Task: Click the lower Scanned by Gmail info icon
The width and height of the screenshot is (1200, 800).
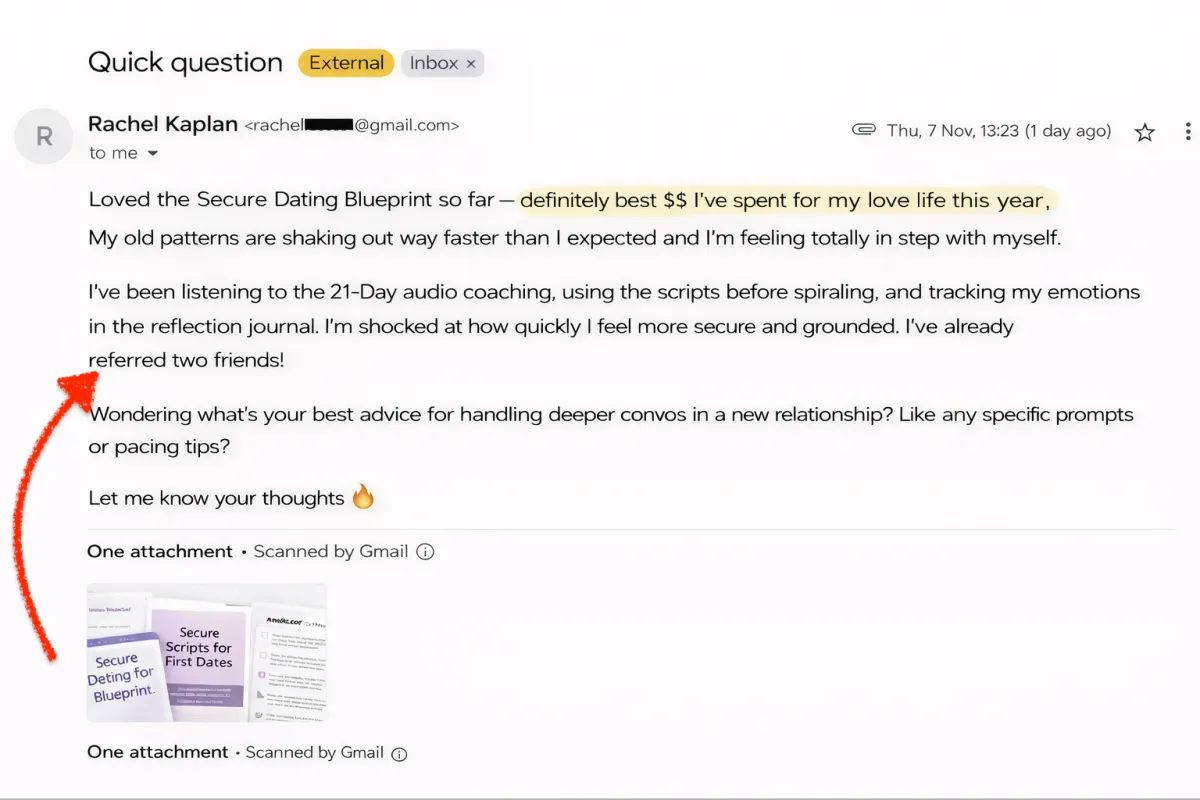Action: [399, 754]
